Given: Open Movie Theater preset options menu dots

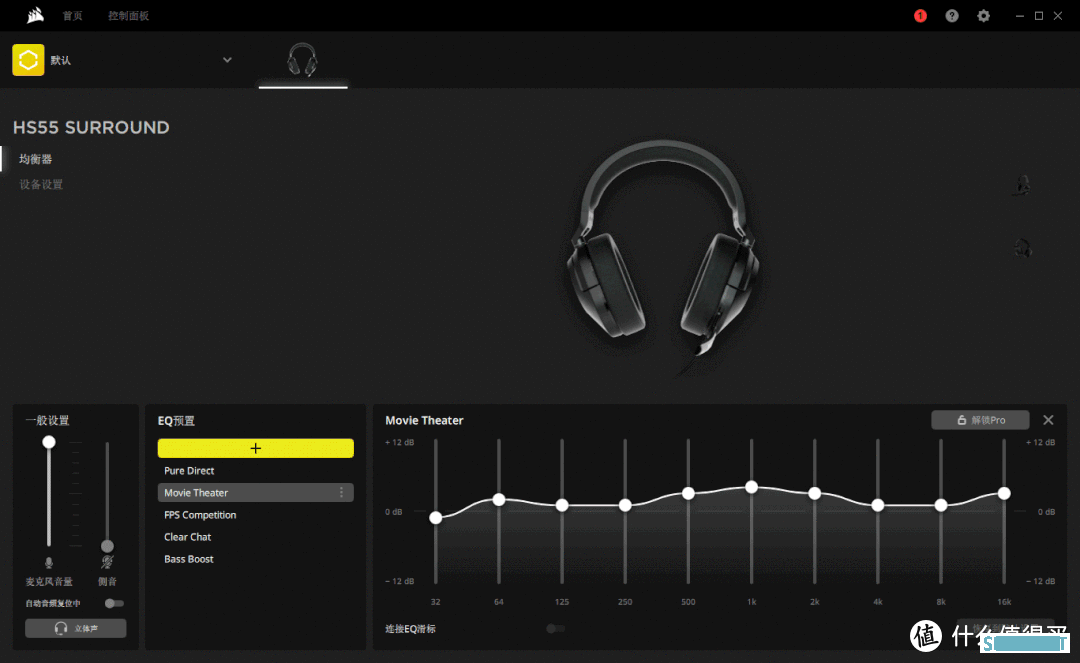Looking at the screenshot, I should (x=342, y=493).
